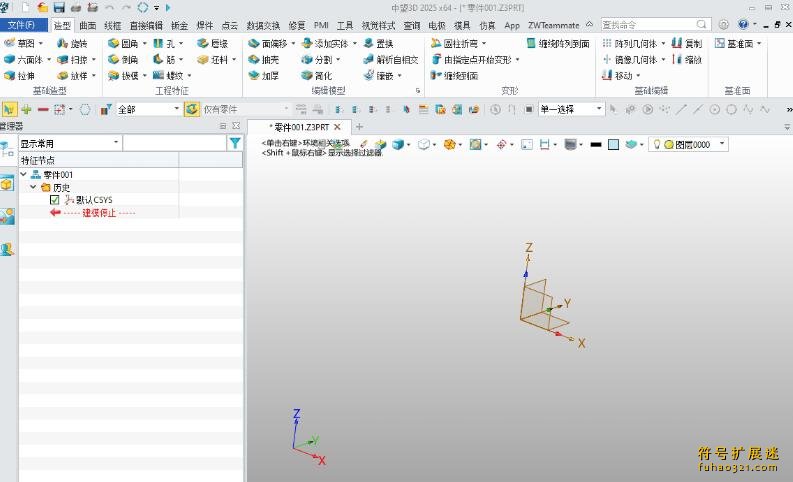Open the 文件(F) file menu

(x=24, y=25)
